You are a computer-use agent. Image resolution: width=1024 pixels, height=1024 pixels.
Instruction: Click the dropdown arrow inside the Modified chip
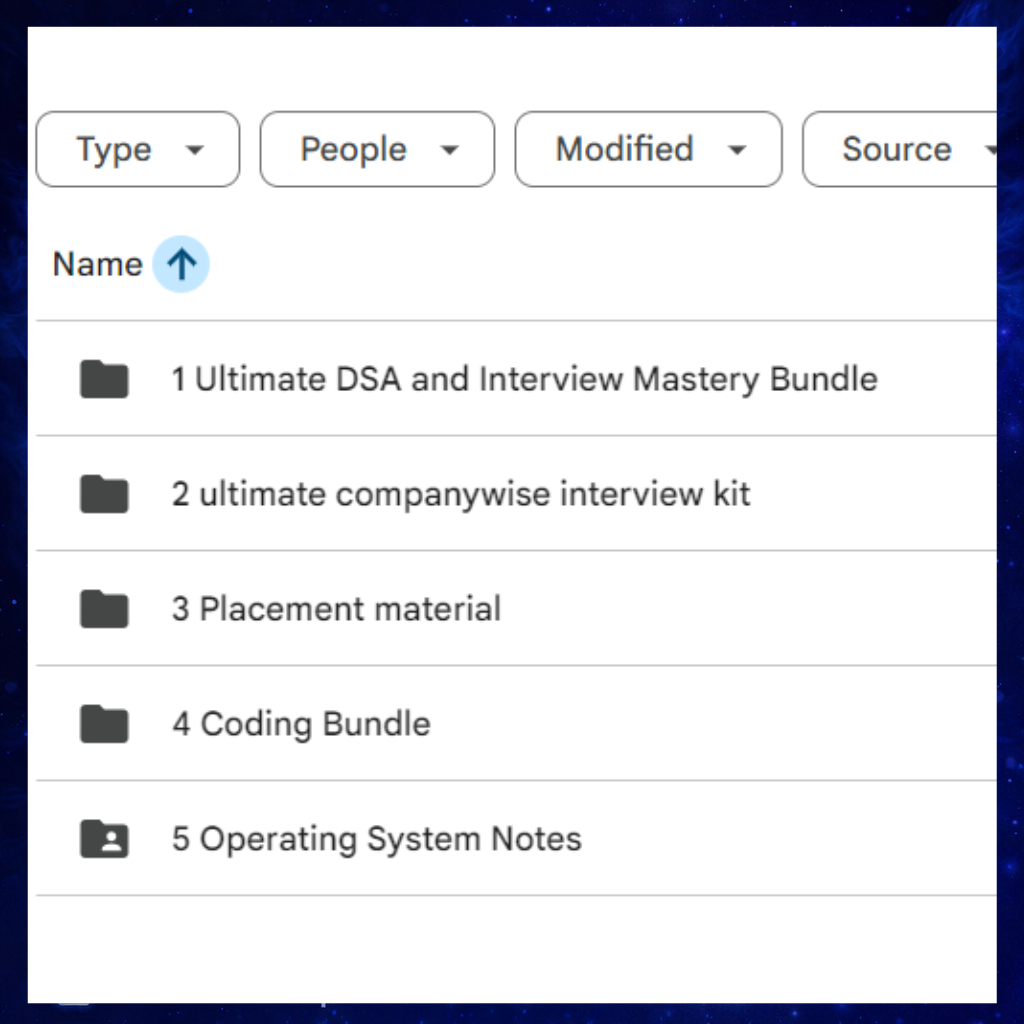coord(737,151)
